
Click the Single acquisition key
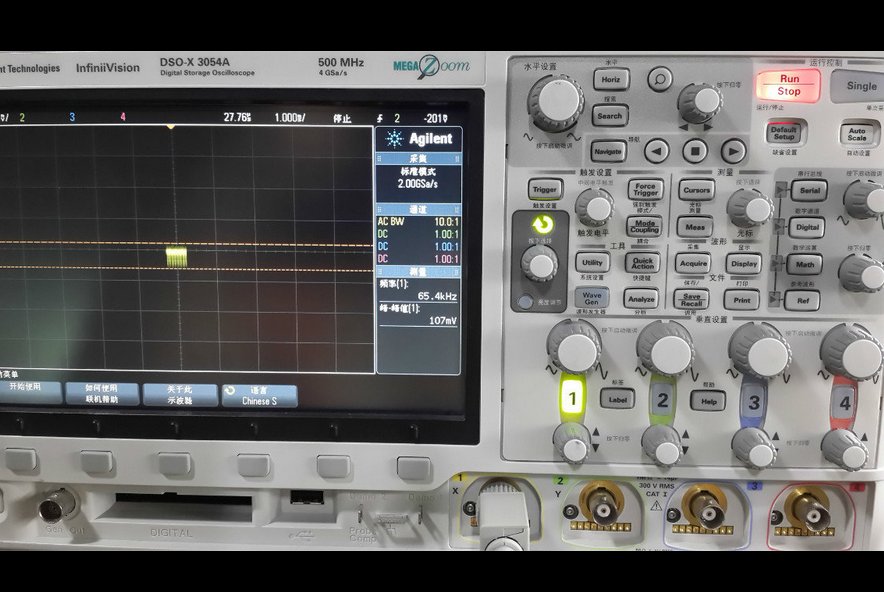(858, 86)
